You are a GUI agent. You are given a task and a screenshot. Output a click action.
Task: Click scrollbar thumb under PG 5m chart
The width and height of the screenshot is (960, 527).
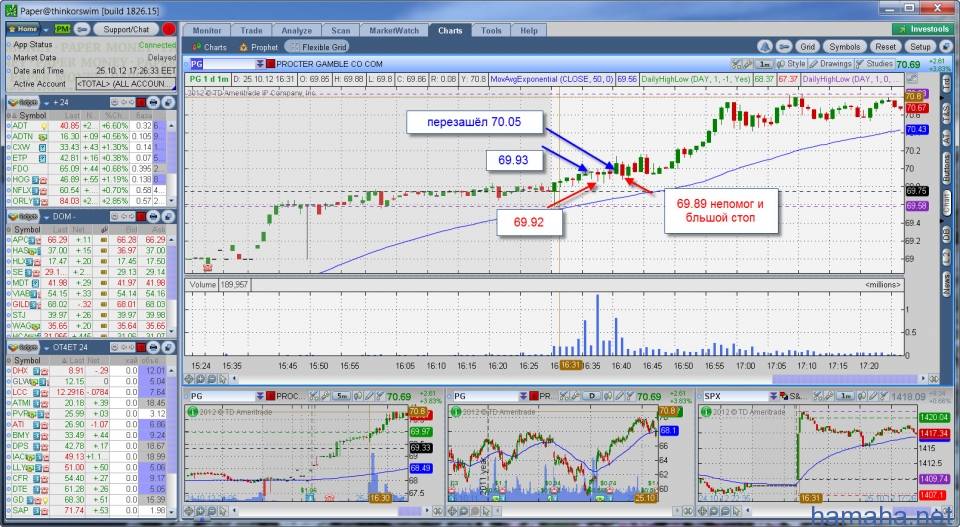tap(410, 510)
